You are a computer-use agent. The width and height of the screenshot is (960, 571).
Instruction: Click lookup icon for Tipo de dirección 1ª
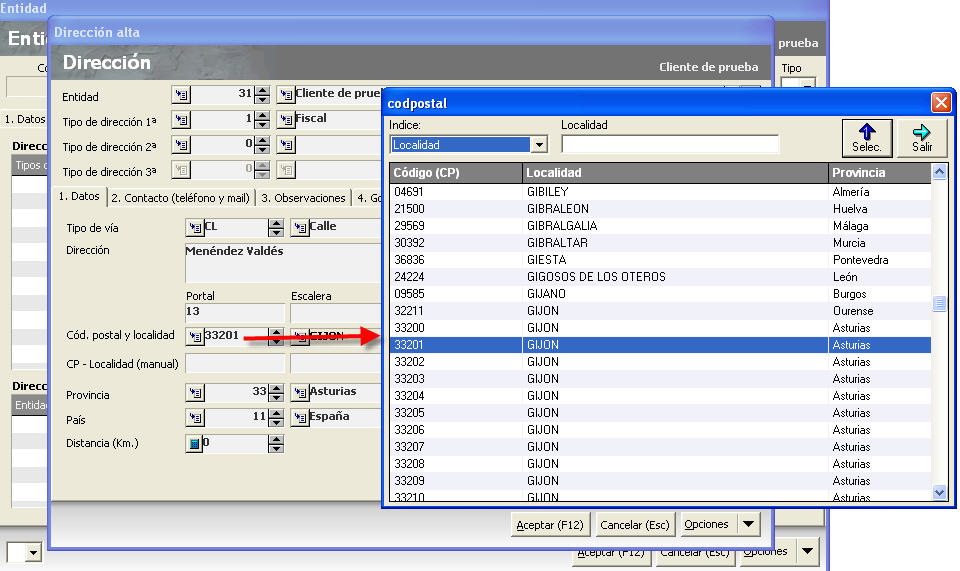[181, 120]
